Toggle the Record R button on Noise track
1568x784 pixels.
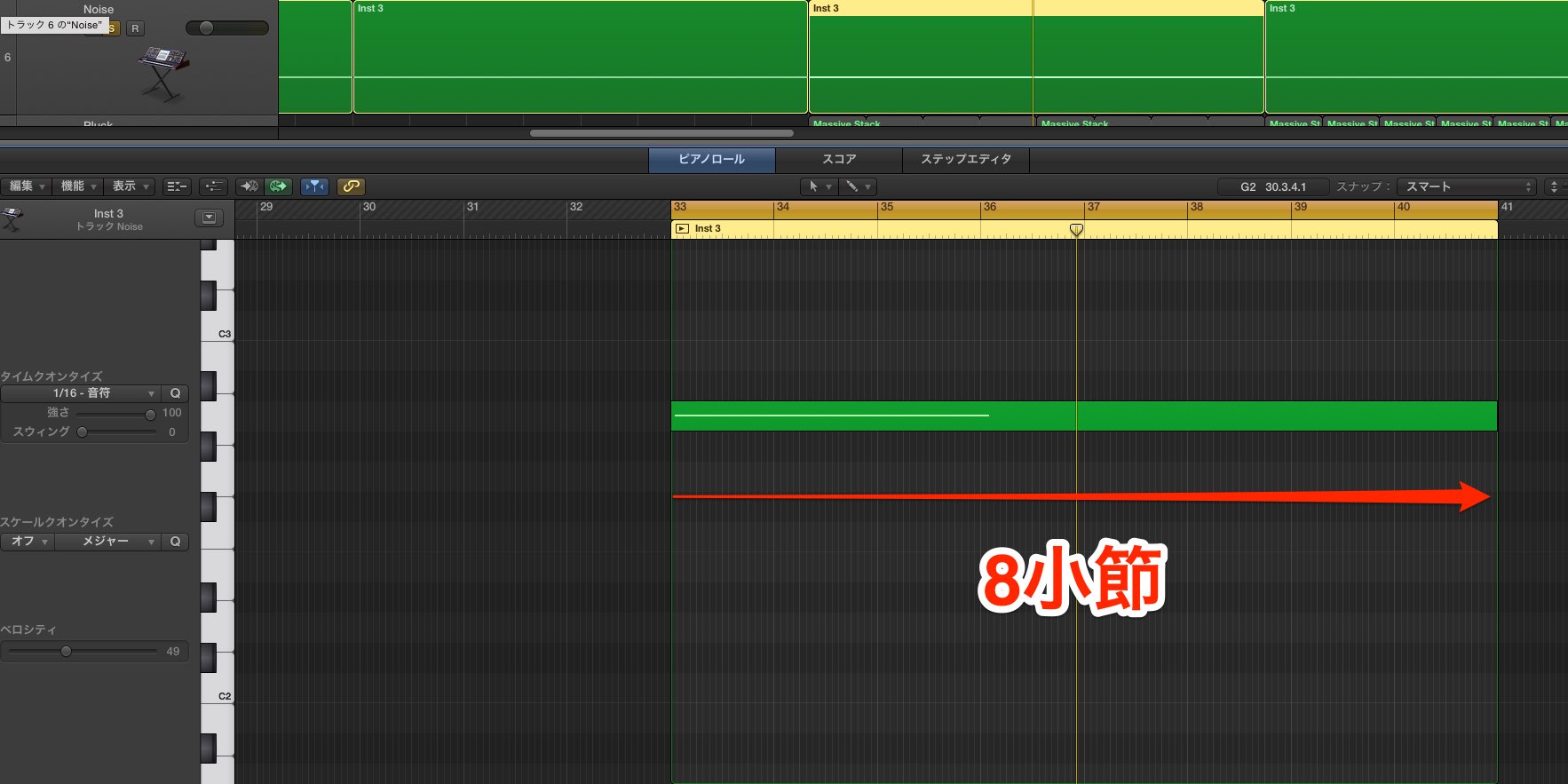pos(135,28)
